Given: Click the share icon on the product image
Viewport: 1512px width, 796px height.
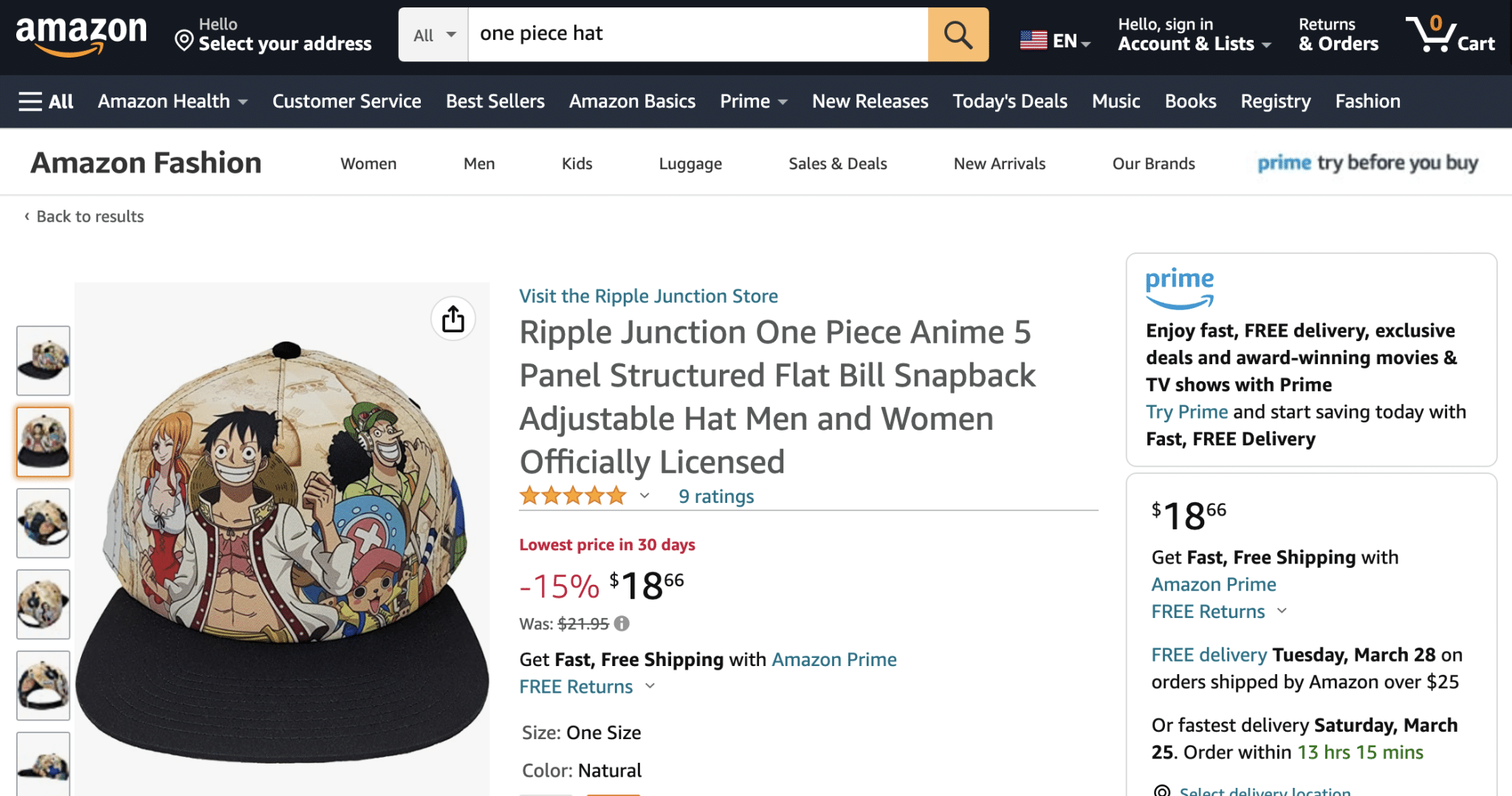Looking at the screenshot, I should 453,319.
